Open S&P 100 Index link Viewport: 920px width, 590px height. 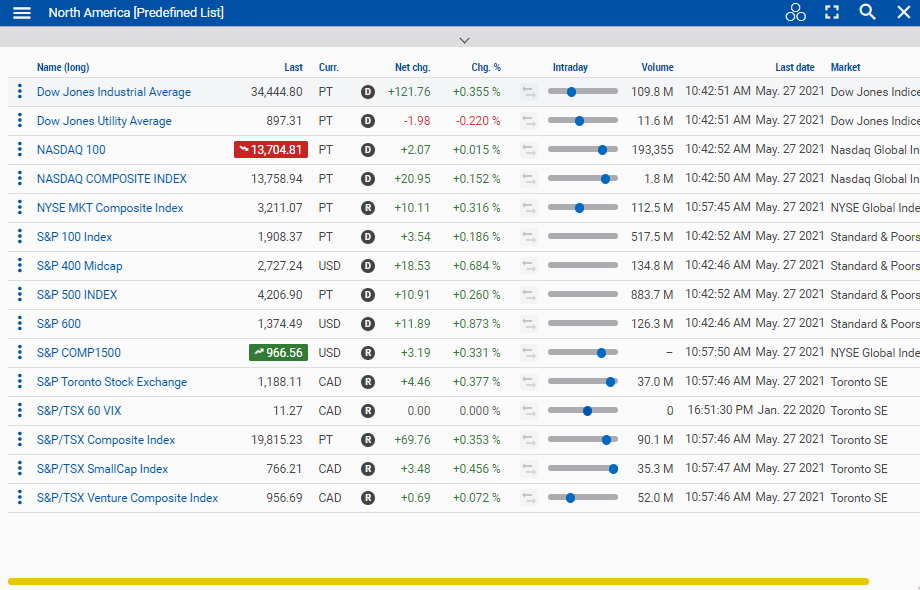point(75,236)
